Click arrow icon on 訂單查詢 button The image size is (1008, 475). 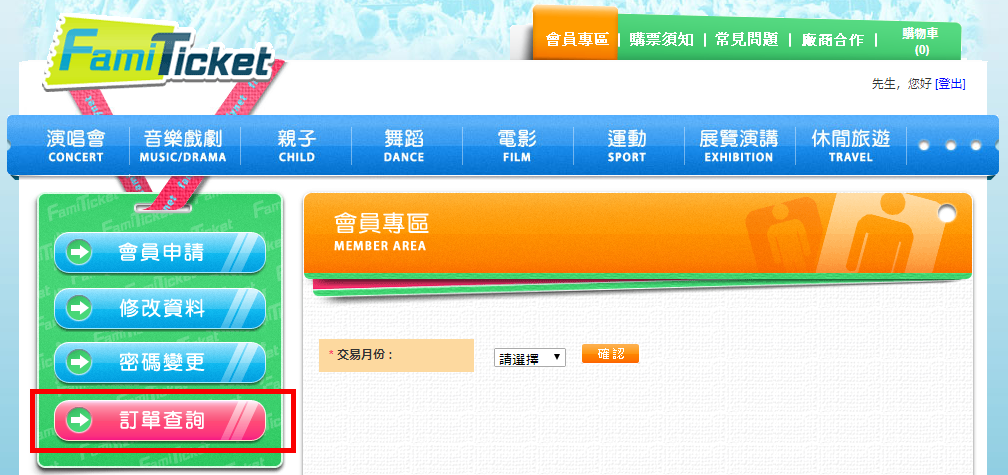pos(78,420)
